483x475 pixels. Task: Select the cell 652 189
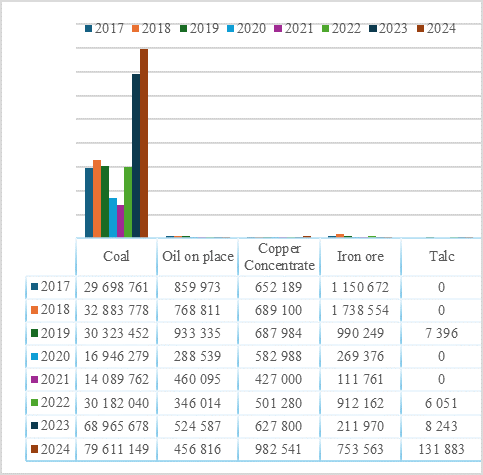point(279,287)
